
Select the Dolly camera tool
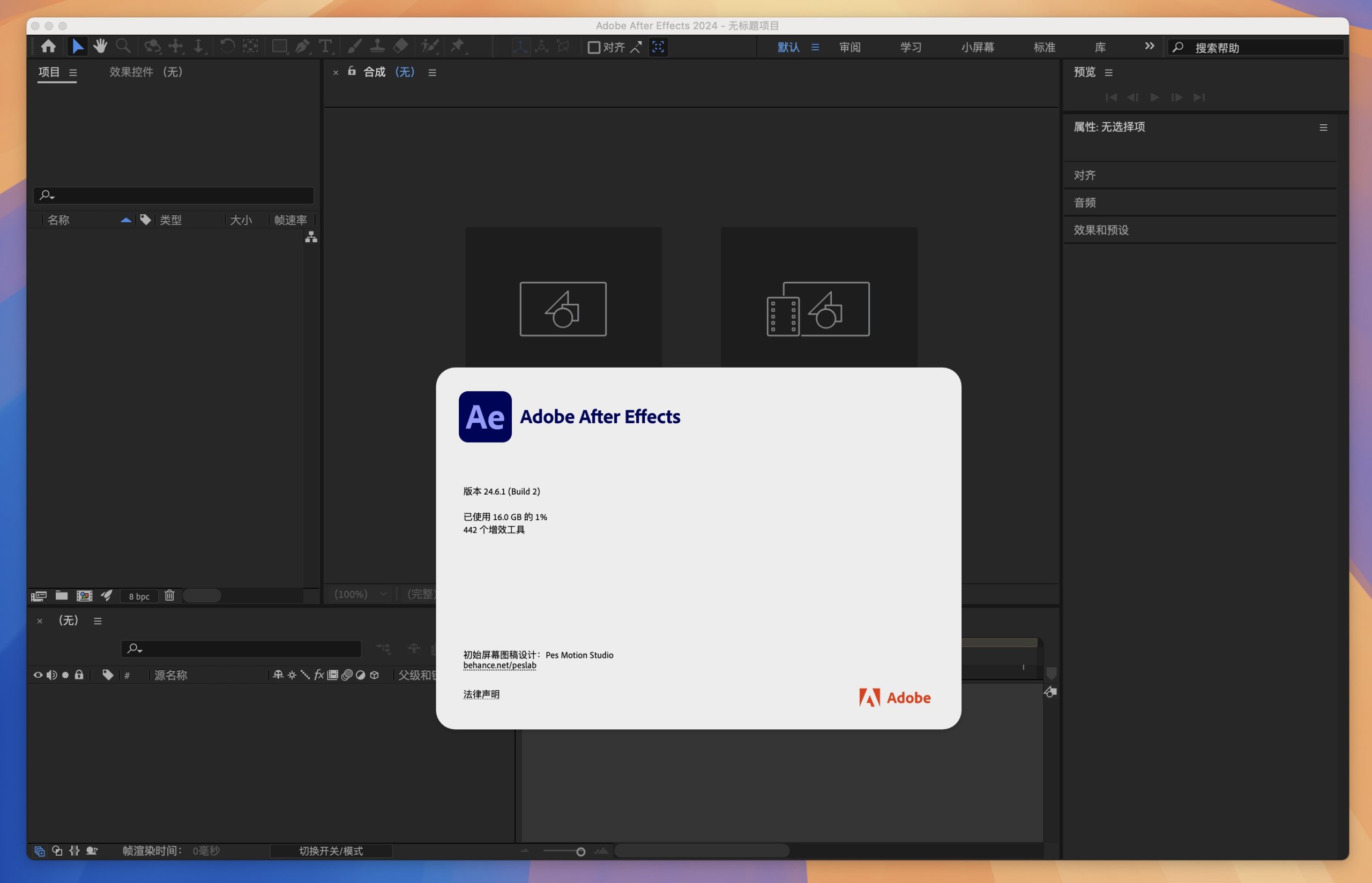(198, 47)
